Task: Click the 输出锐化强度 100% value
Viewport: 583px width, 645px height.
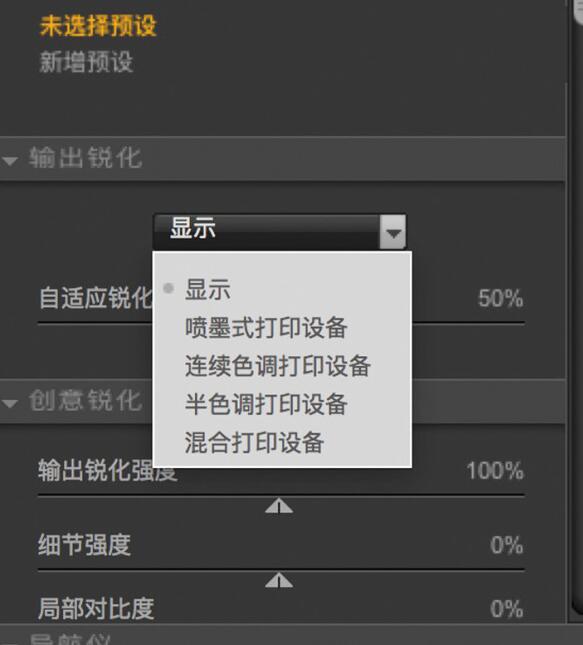Action: pos(495,471)
